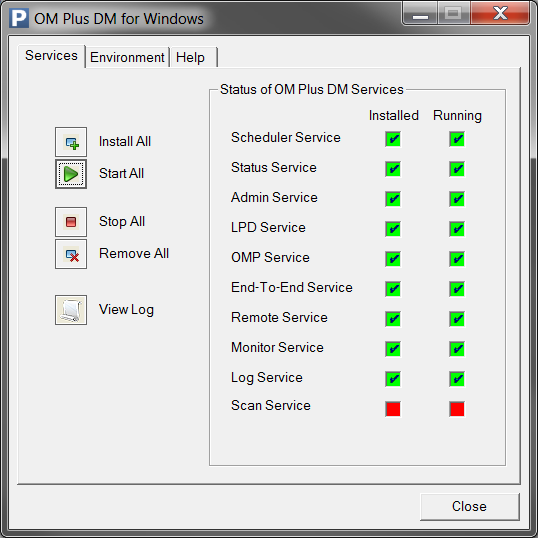The width and height of the screenshot is (538, 538).
Task: Click the OMP Service label
Action: [x=270, y=258]
